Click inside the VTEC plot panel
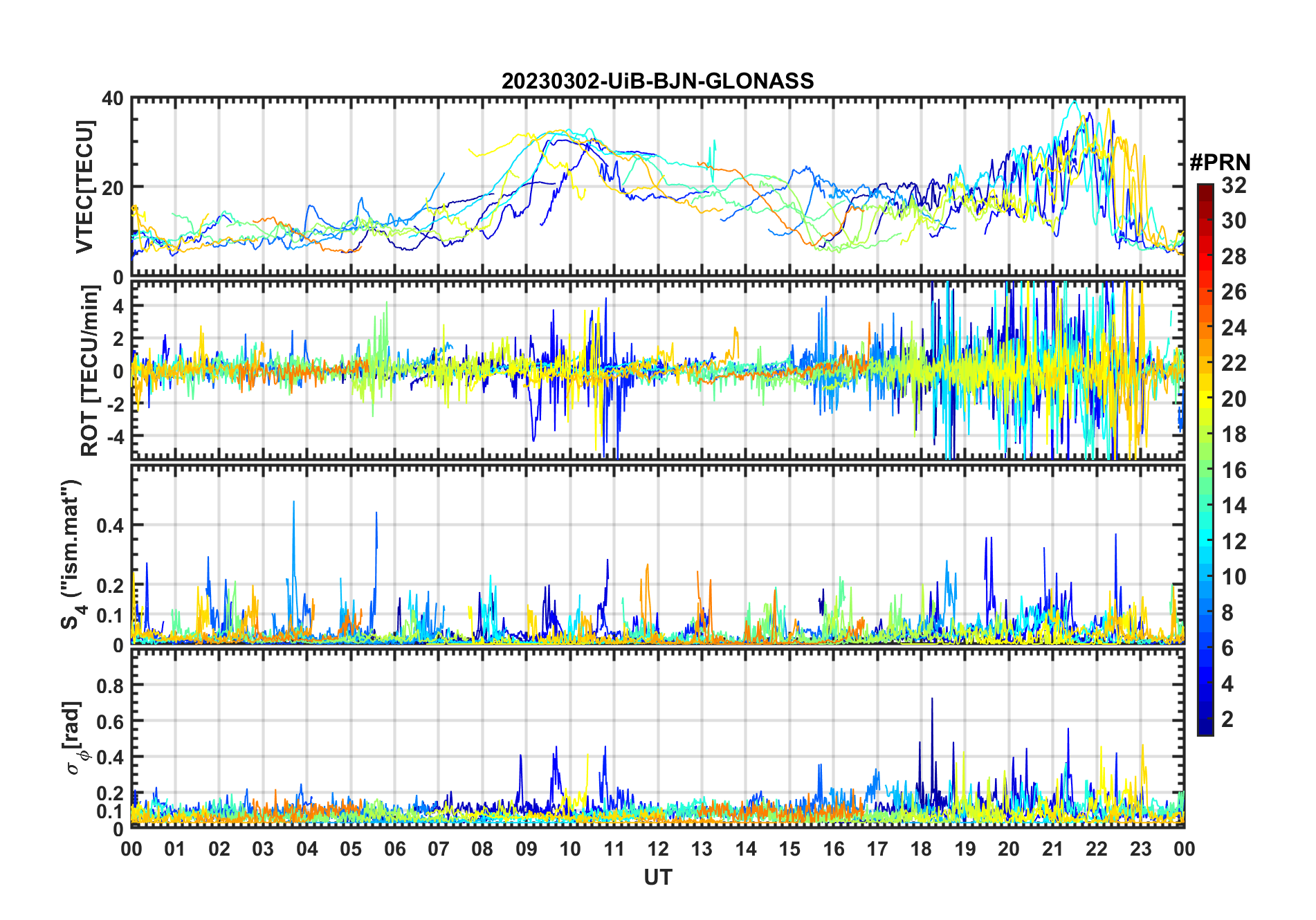Screen dimensions: 1316x920 pos(657,187)
